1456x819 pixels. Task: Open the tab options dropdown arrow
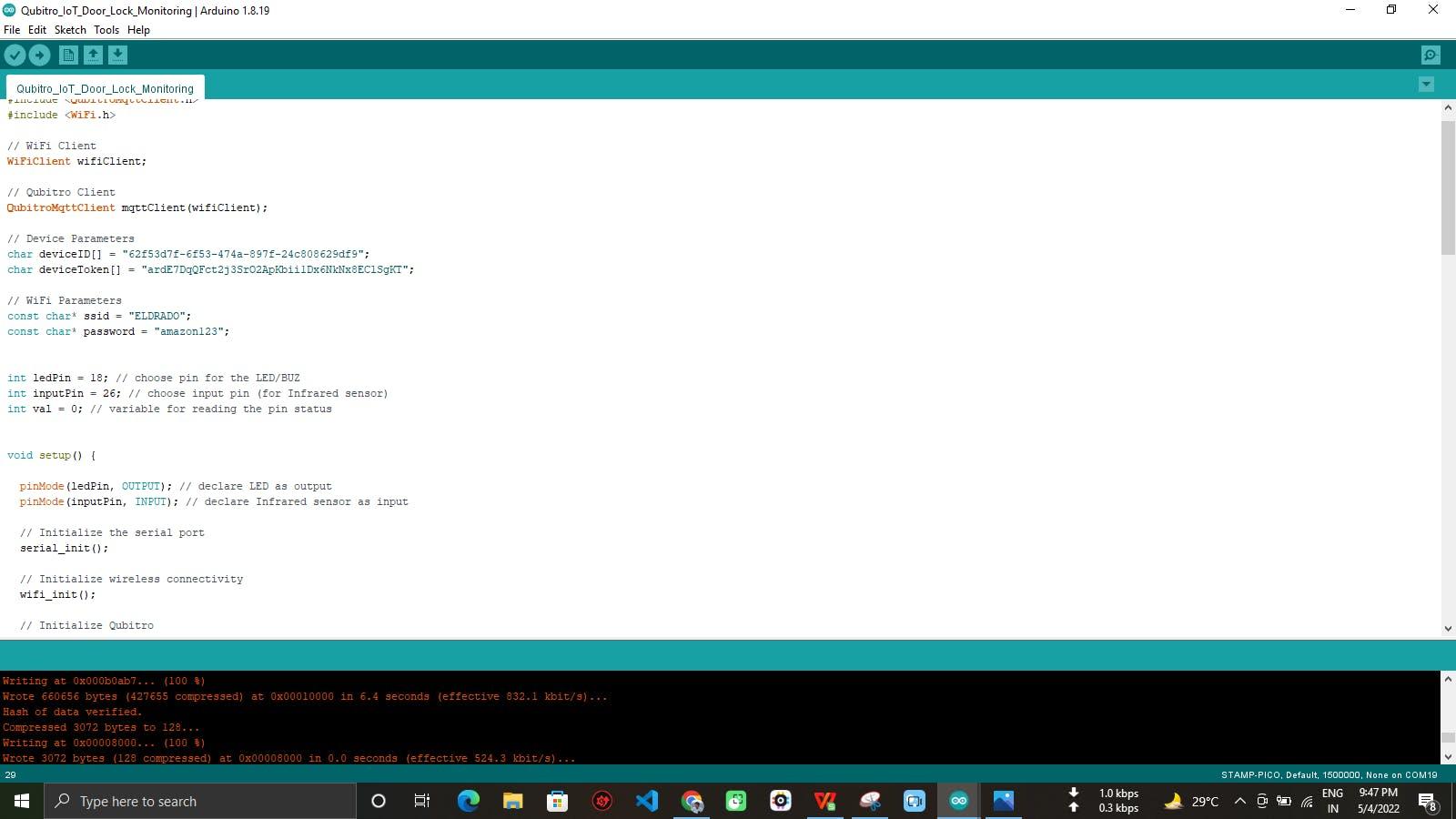tap(1426, 85)
